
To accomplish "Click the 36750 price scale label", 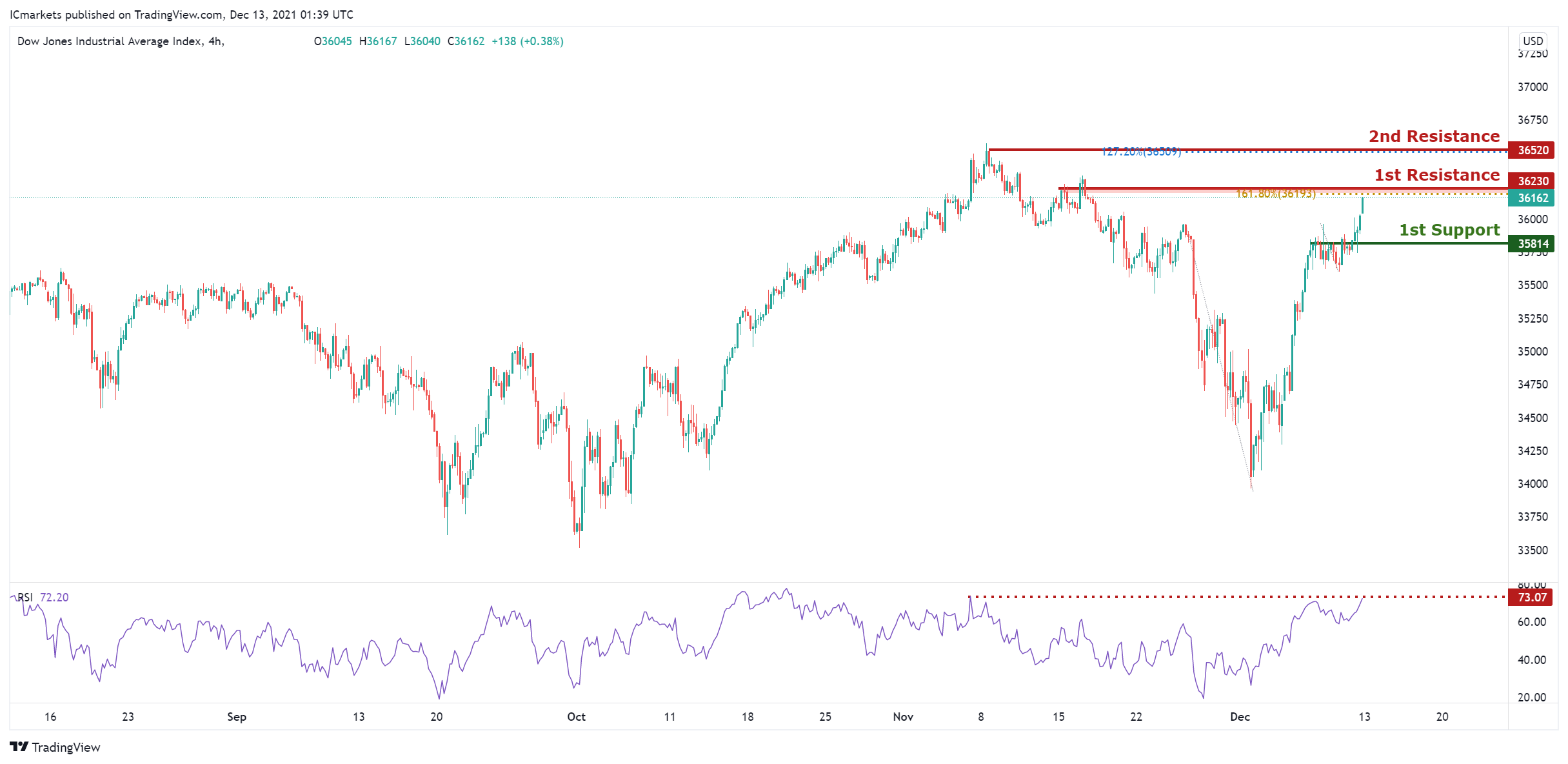I will pyautogui.click(x=1533, y=120).
